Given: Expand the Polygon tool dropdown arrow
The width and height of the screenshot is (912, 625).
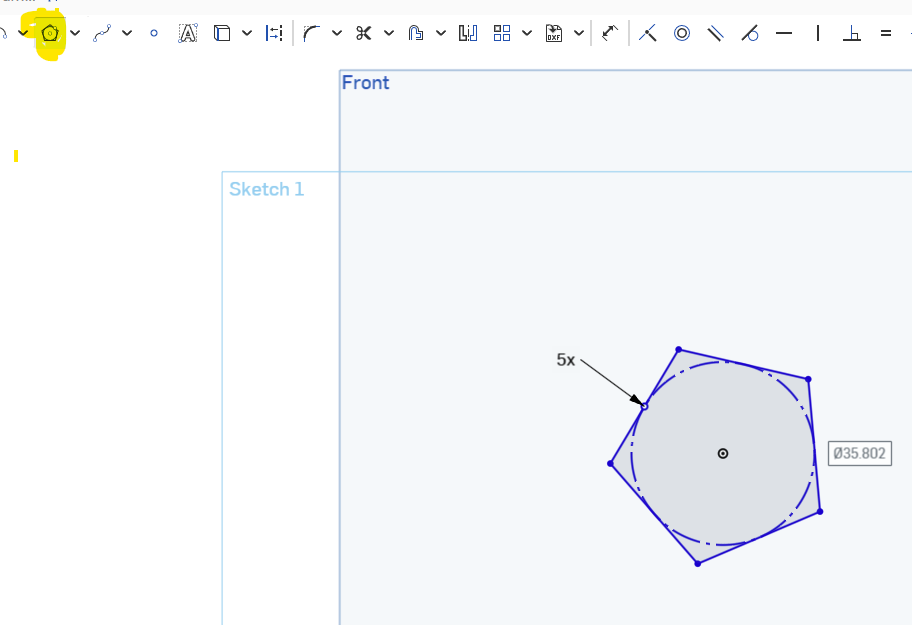Looking at the screenshot, I should pos(75,33).
